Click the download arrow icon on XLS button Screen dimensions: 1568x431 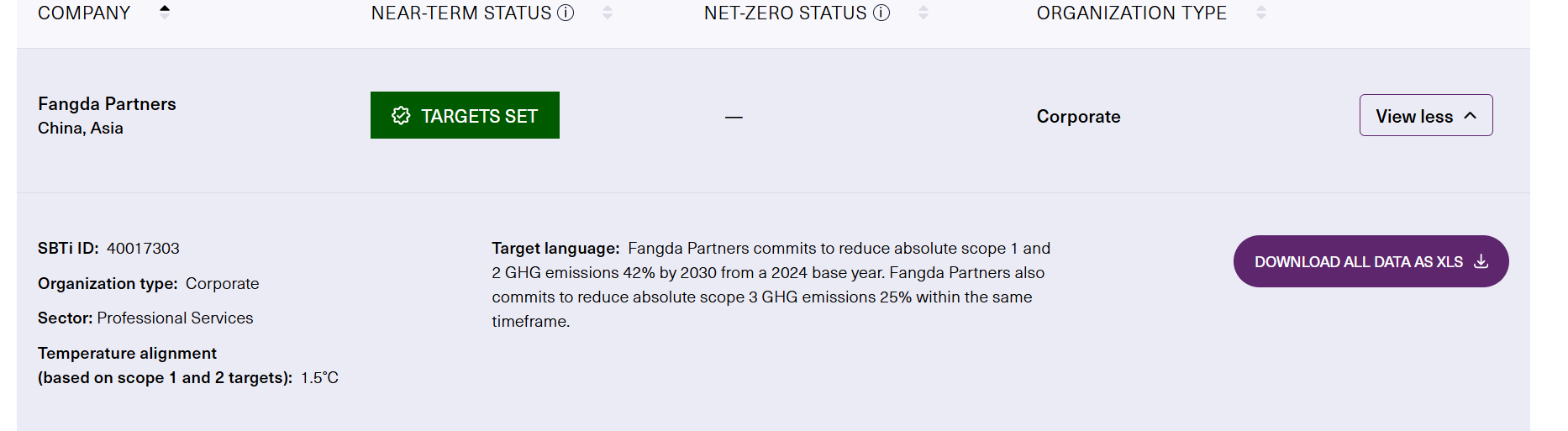pyautogui.click(x=1481, y=261)
